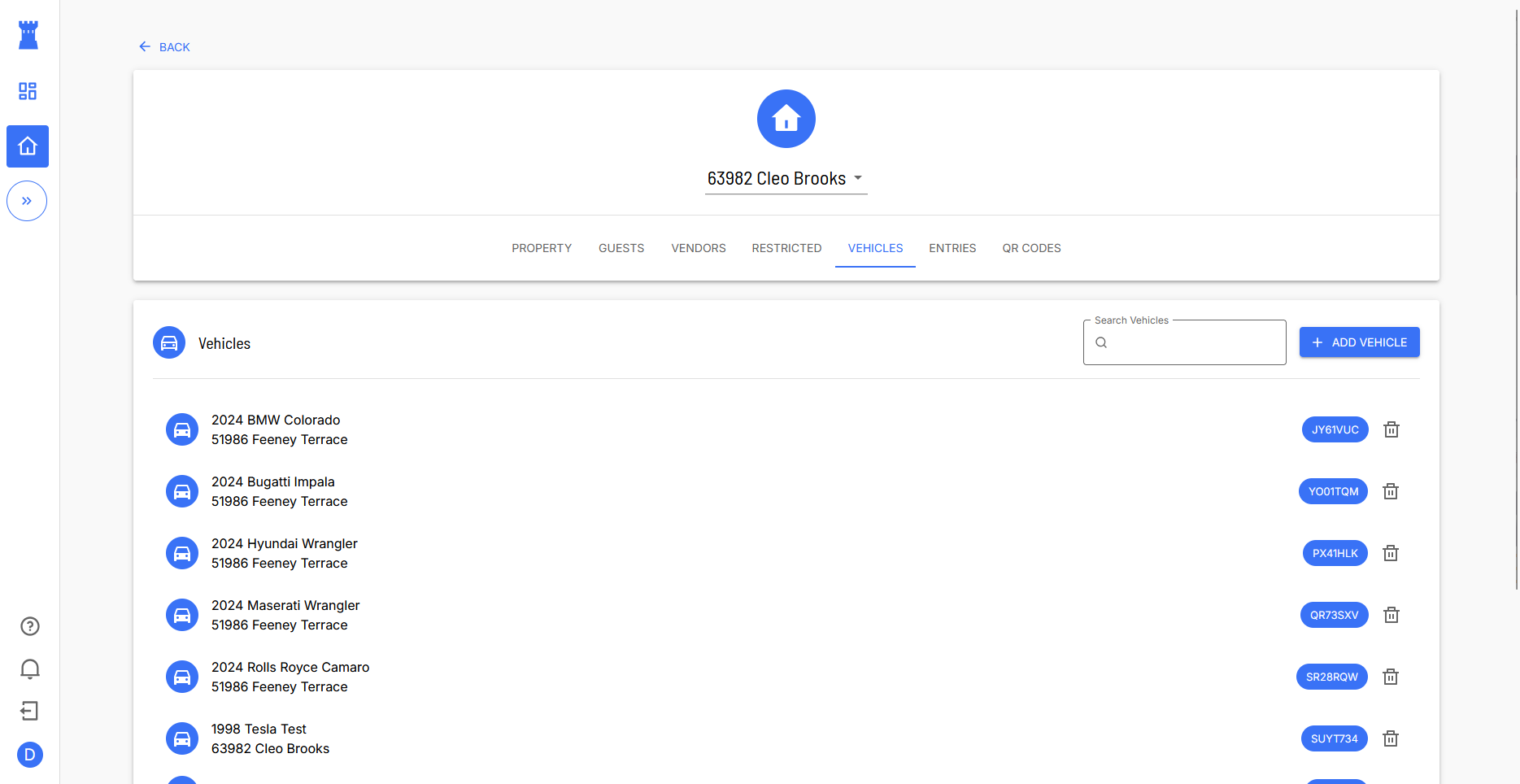
Task: Switch to the QR Codes tab
Action: point(1031,248)
